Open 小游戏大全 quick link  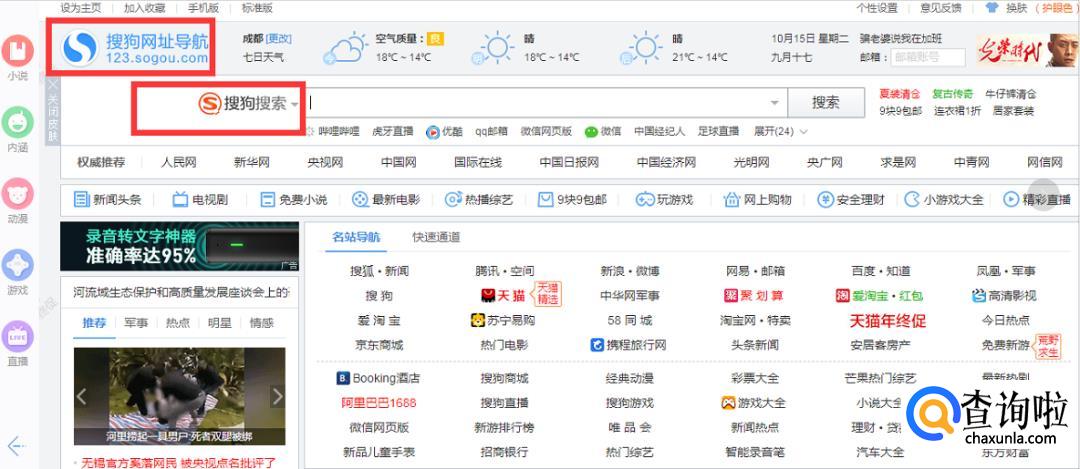coord(944,200)
